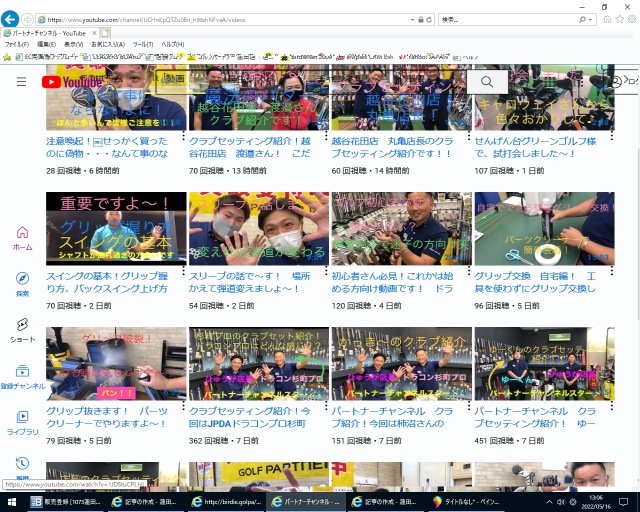Open the Windows Start button

click(11, 502)
